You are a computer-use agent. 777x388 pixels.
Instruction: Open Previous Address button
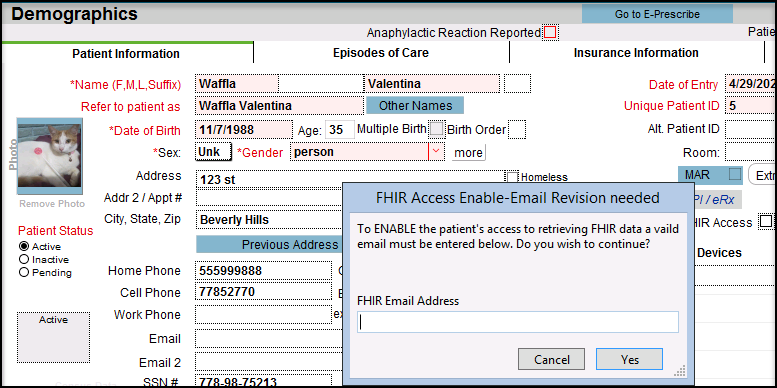click(x=270, y=244)
